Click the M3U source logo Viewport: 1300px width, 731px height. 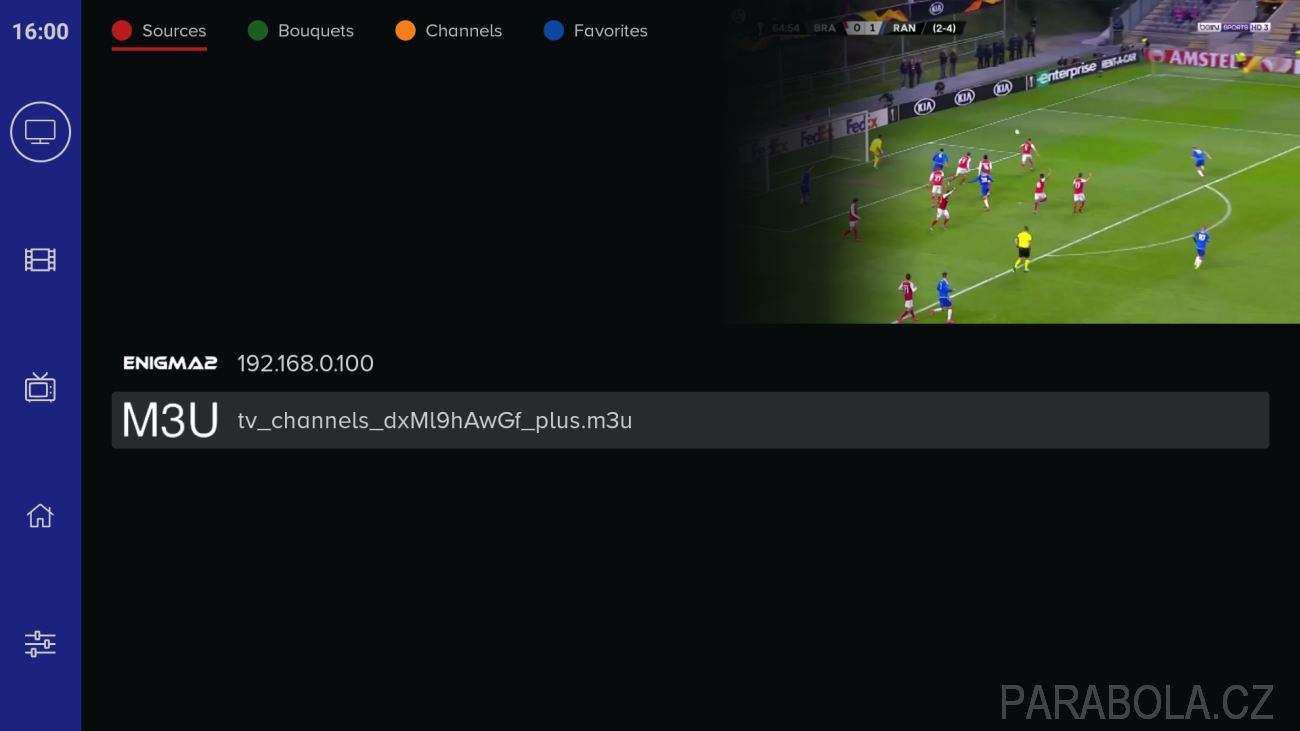pos(170,420)
